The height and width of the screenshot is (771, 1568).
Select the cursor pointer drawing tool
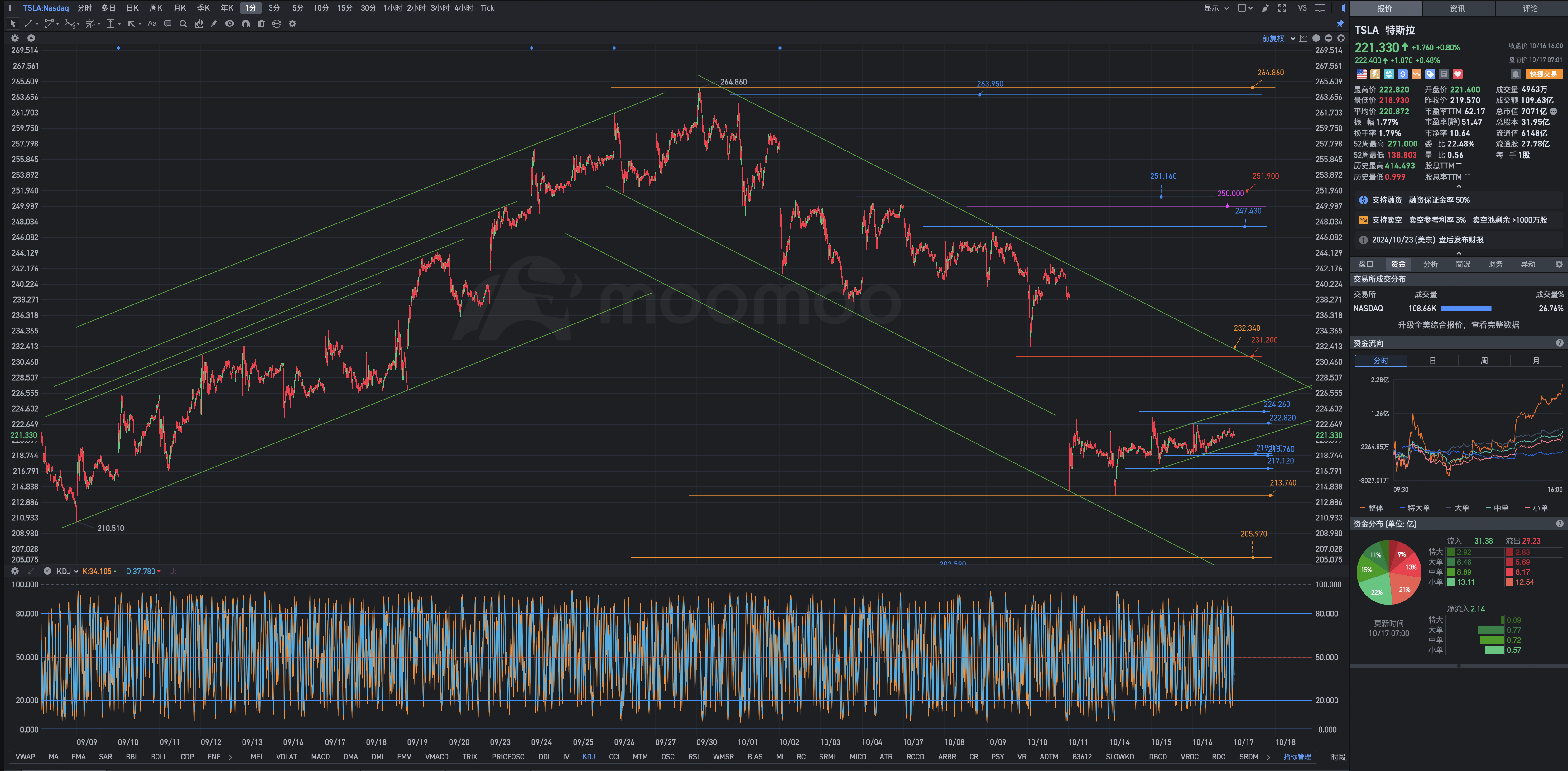pyautogui.click(x=13, y=24)
